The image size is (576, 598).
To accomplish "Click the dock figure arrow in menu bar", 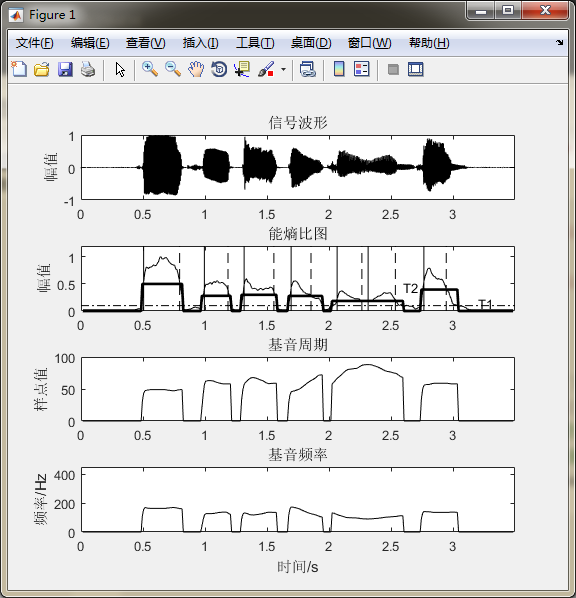I will 559,42.
